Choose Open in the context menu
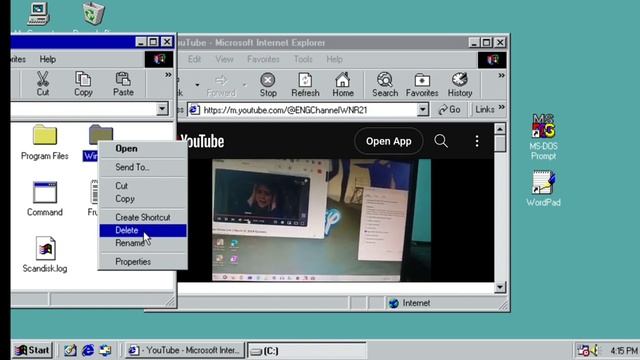The width and height of the screenshot is (640, 360). [143, 149]
